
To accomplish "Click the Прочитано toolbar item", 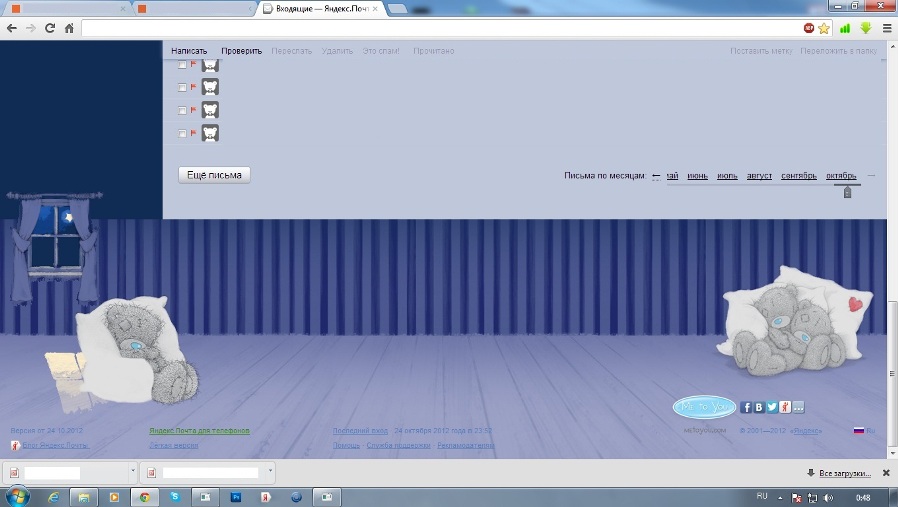I will point(434,51).
